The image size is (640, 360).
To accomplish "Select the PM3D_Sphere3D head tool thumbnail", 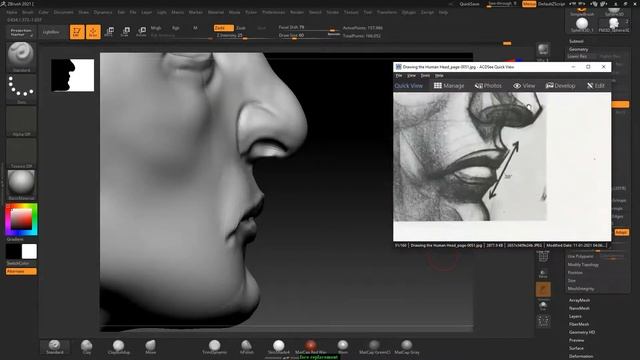I will 613,25.
